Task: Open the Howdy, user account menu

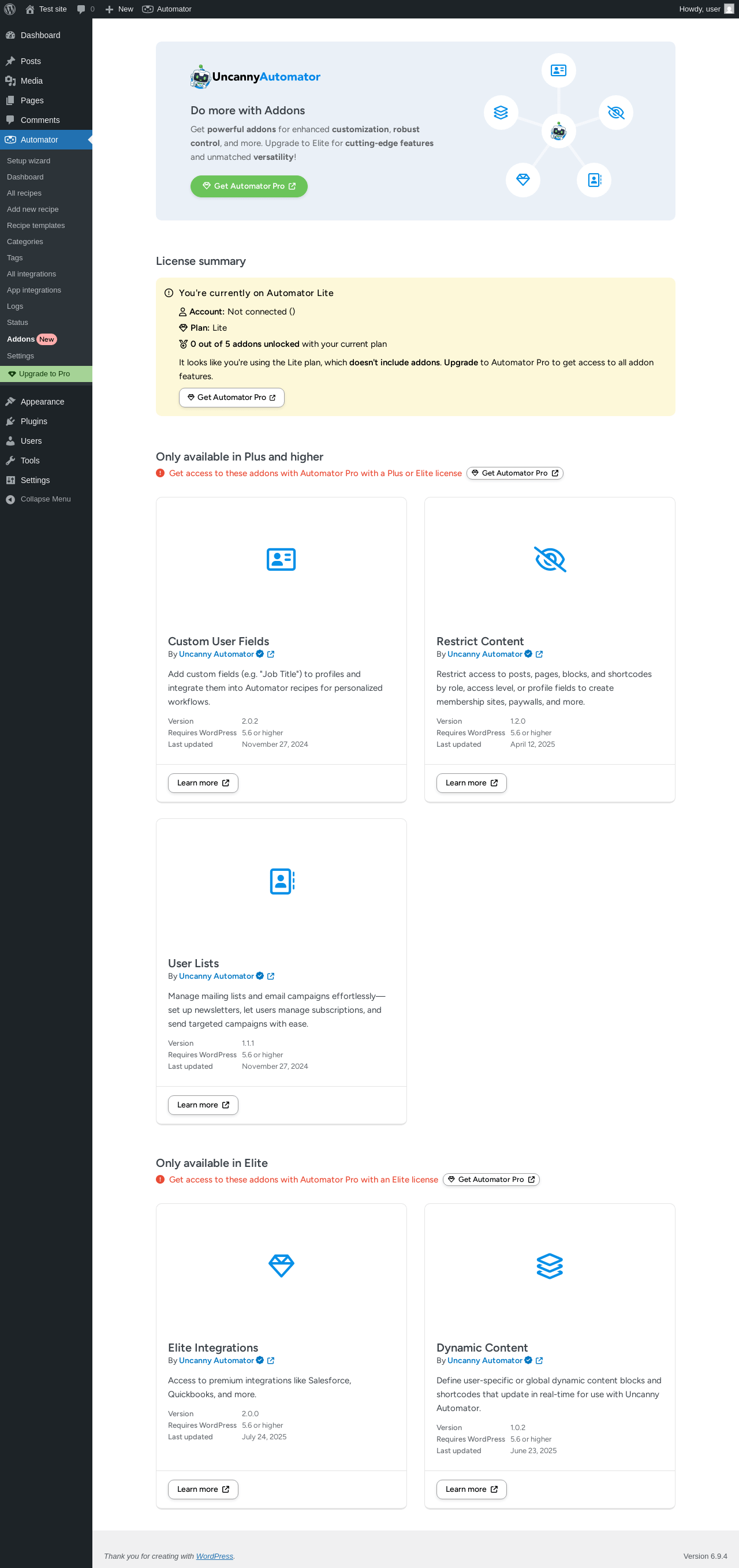Action: [x=705, y=9]
